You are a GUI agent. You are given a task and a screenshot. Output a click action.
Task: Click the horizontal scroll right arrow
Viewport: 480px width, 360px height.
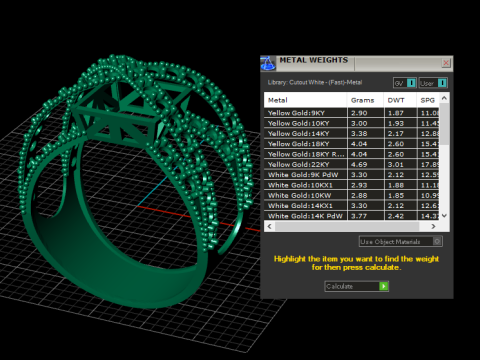[x=433, y=226]
